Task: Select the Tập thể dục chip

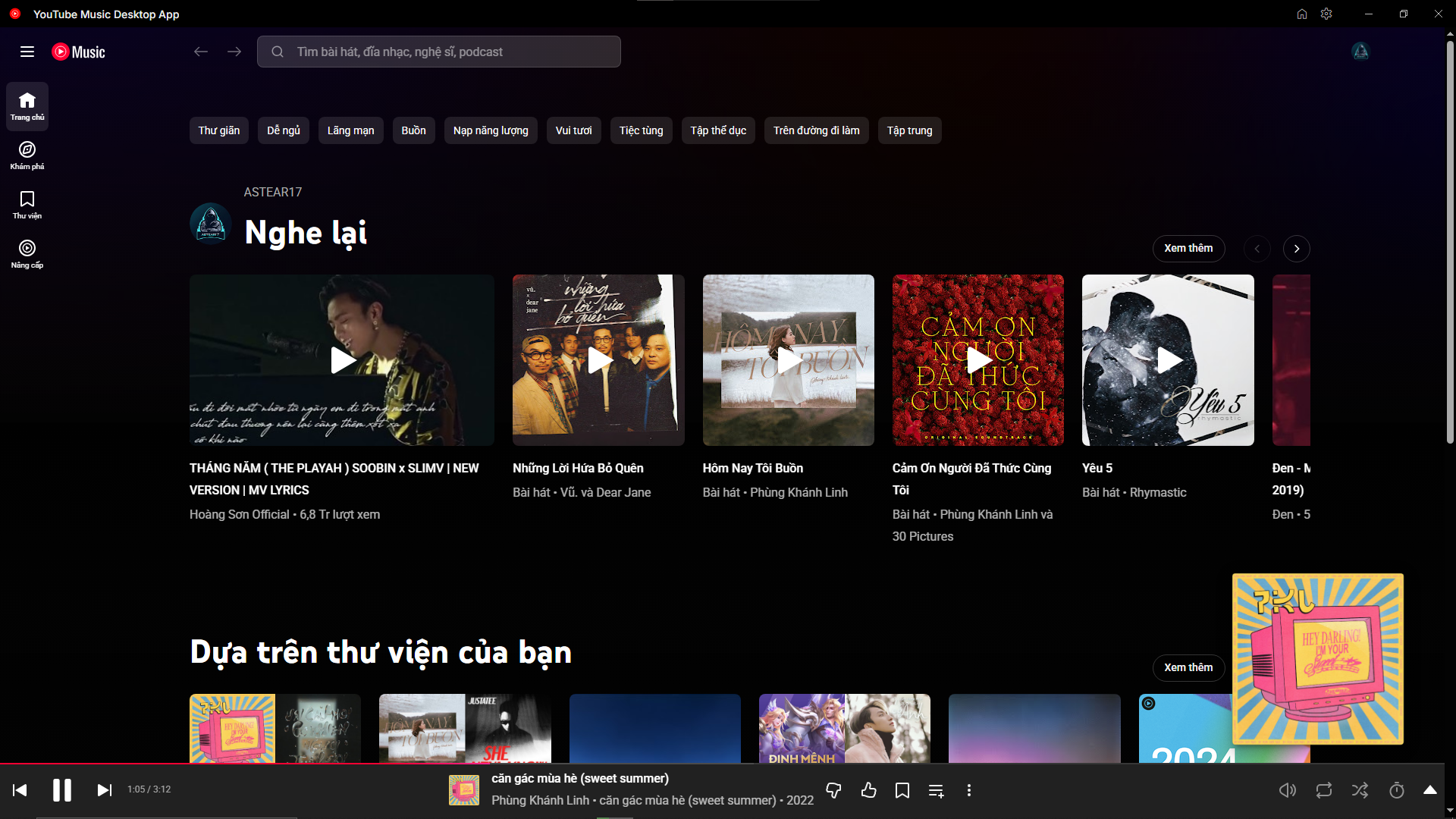Action: point(719,130)
